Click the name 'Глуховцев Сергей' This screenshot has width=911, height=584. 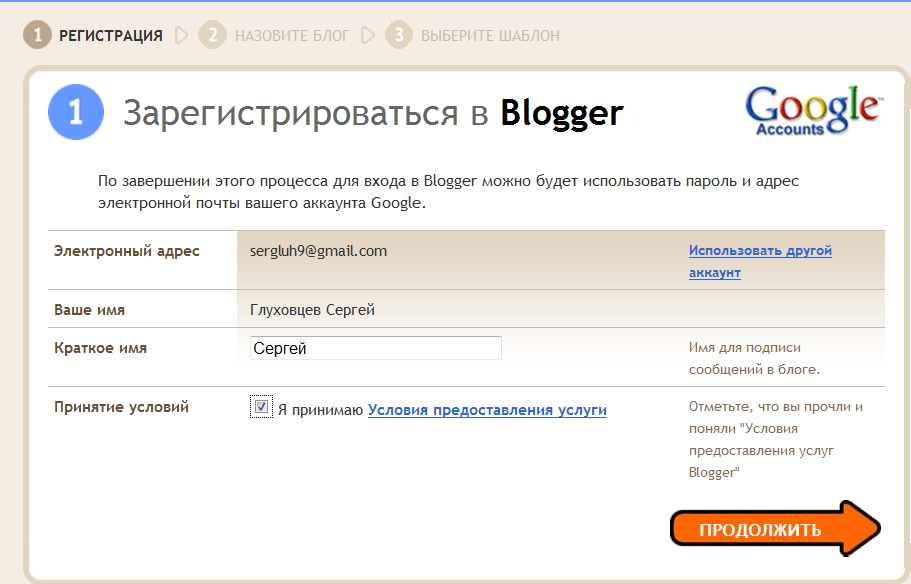pos(312,310)
